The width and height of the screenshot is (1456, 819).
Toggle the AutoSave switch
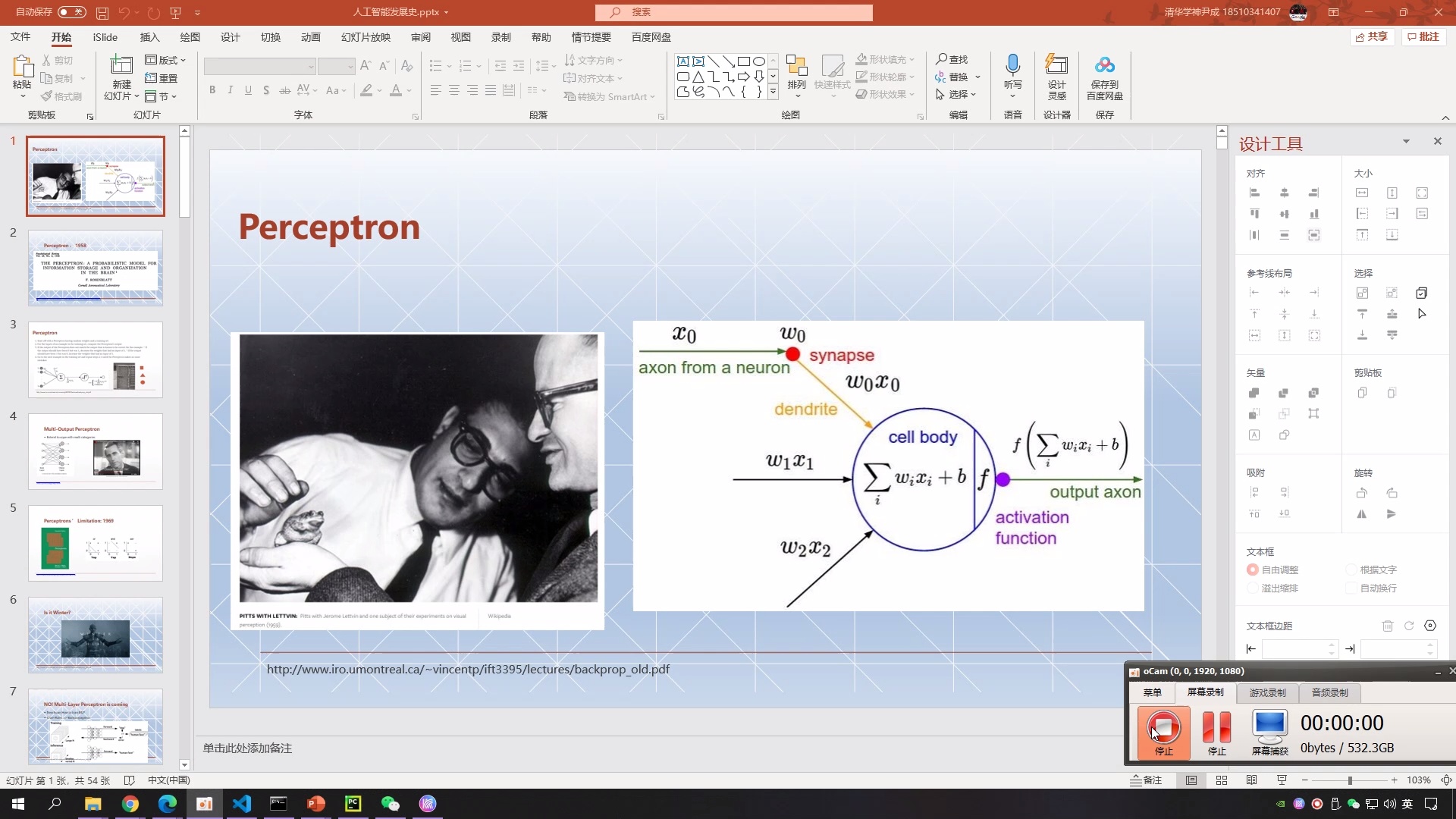(71, 12)
